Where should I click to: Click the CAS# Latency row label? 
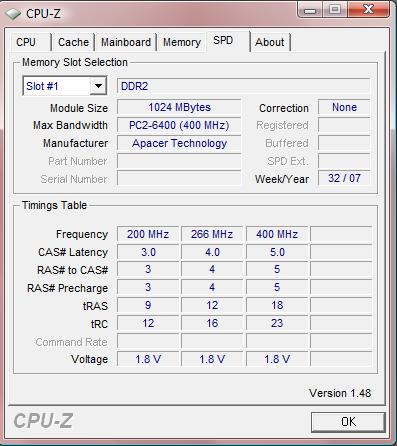click(x=73, y=252)
